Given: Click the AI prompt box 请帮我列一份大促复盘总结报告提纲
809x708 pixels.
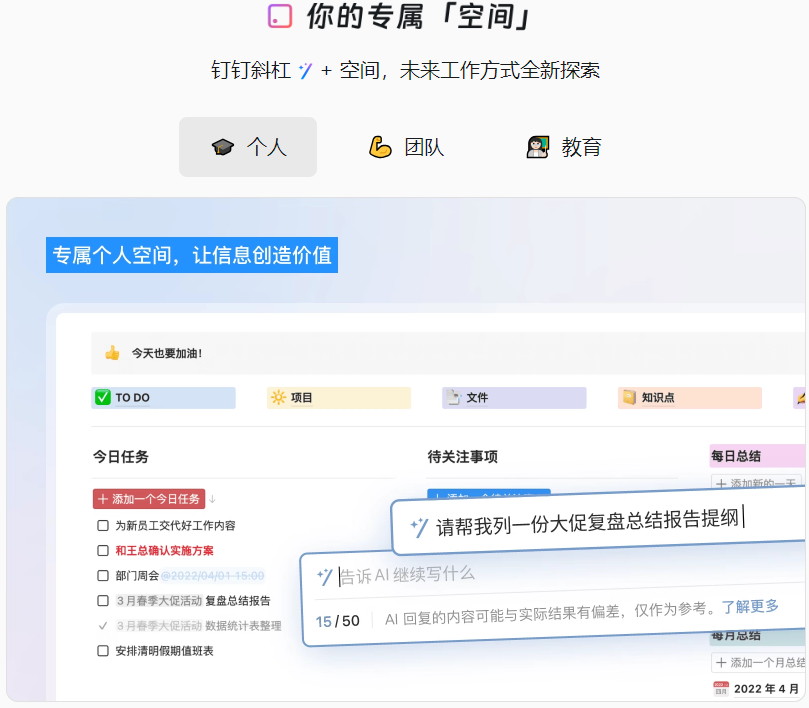Looking at the screenshot, I should coord(598,521).
